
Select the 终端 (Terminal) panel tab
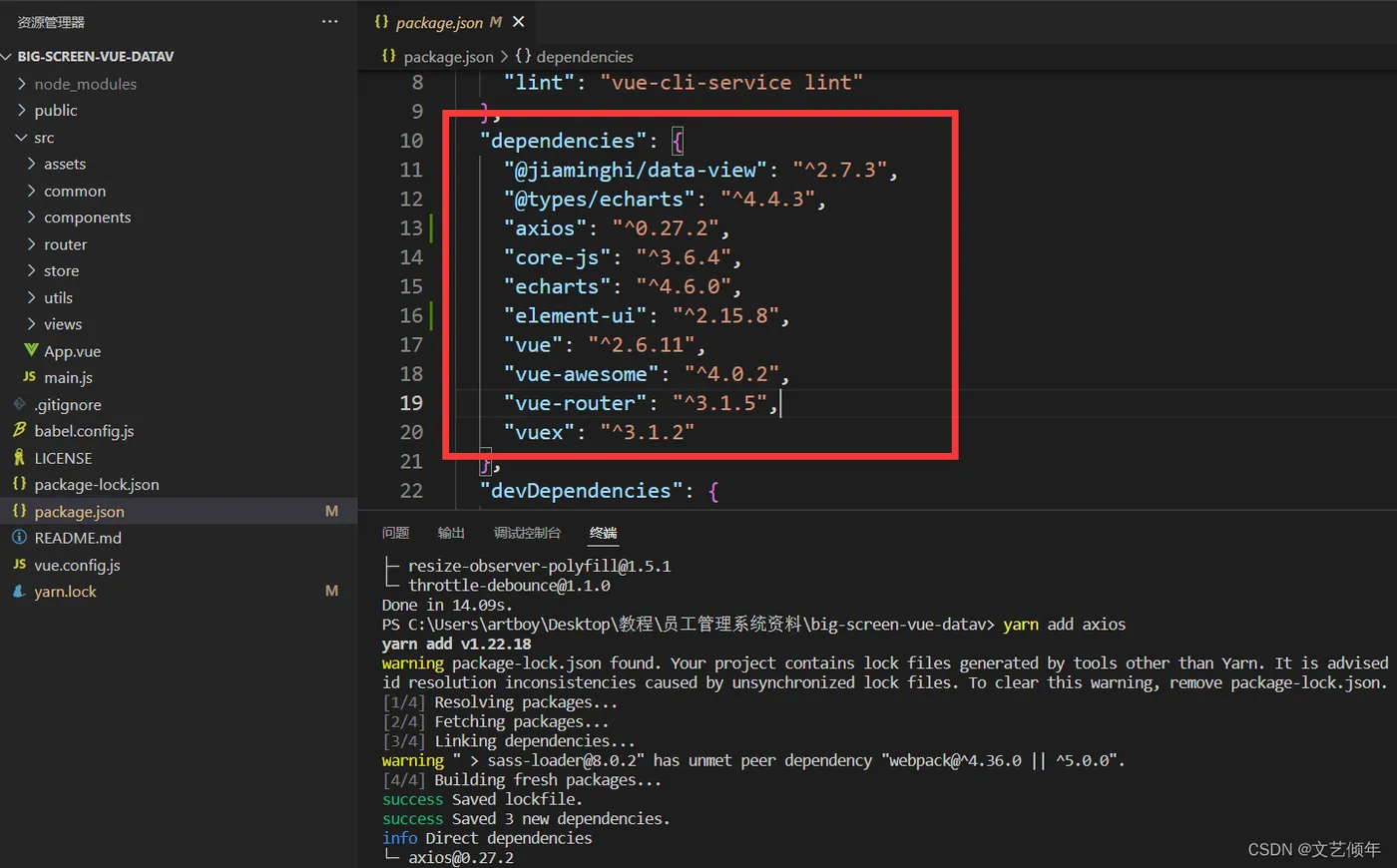(603, 533)
